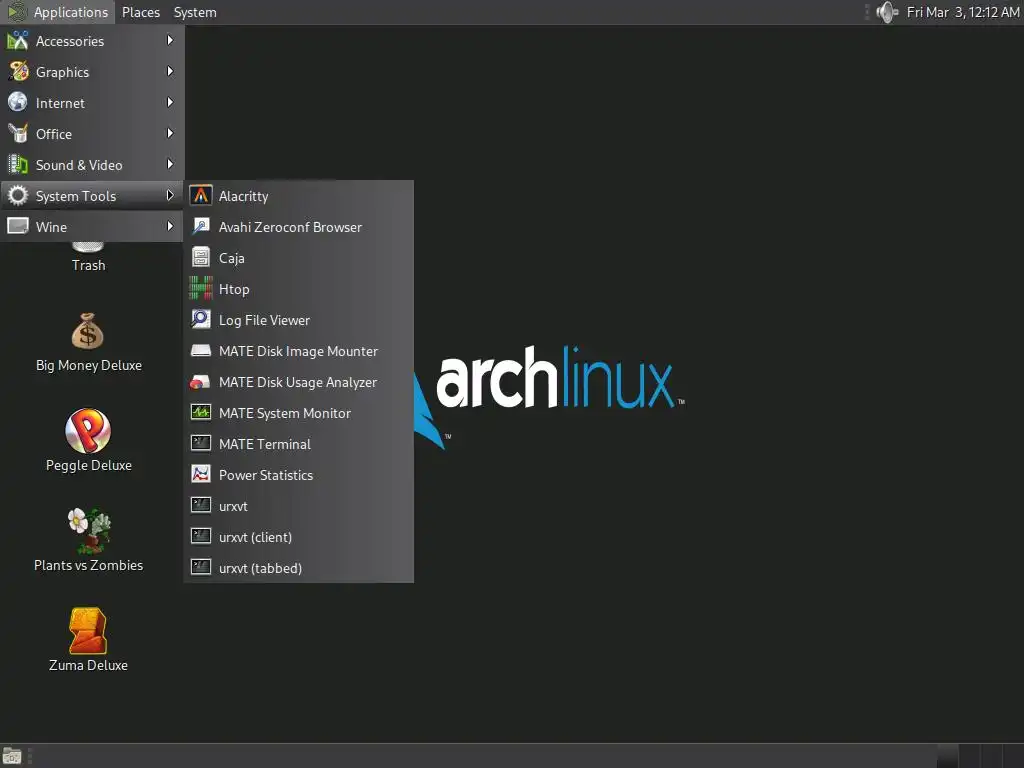Click the Power Statistics chart icon
Screen dimensions: 1024x768
[x=200, y=474]
